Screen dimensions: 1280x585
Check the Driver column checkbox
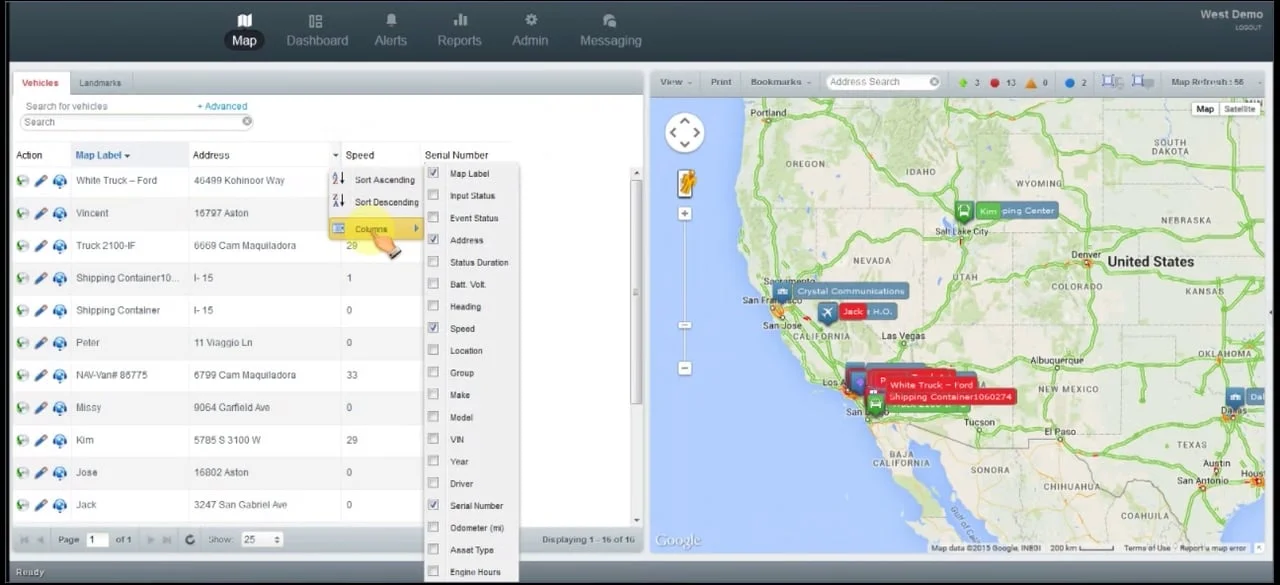coord(433,483)
